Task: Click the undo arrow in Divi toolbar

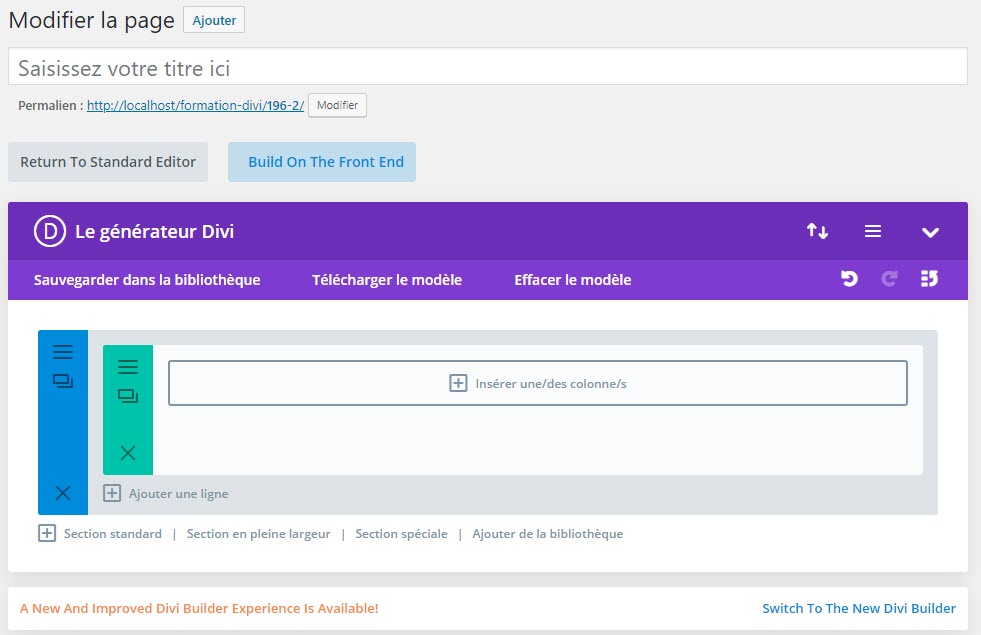Action: coord(849,280)
